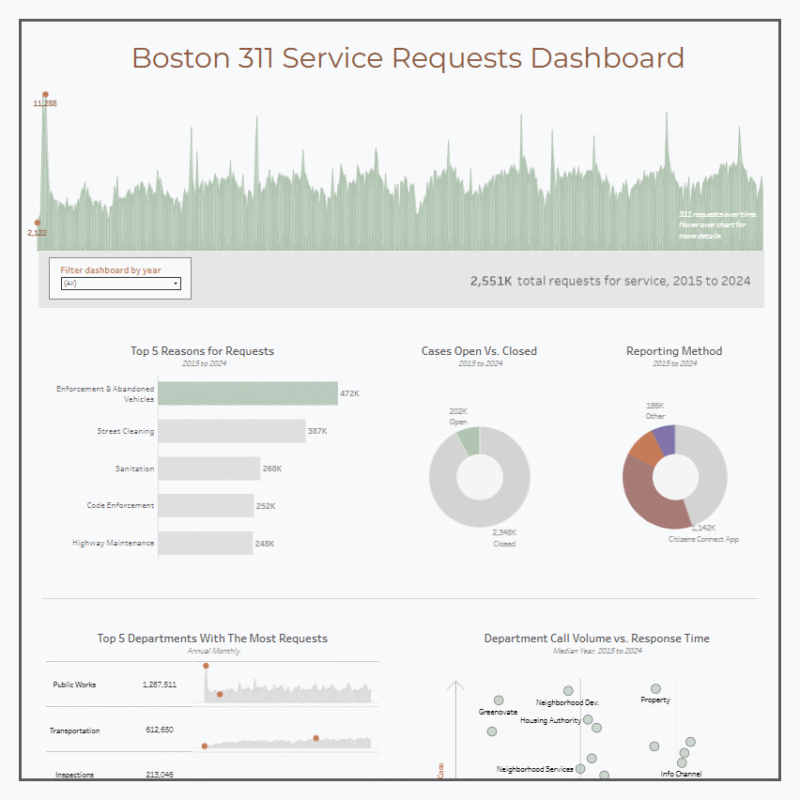
Task: Click the Greenovate scatter point
Action: point(498,700)
